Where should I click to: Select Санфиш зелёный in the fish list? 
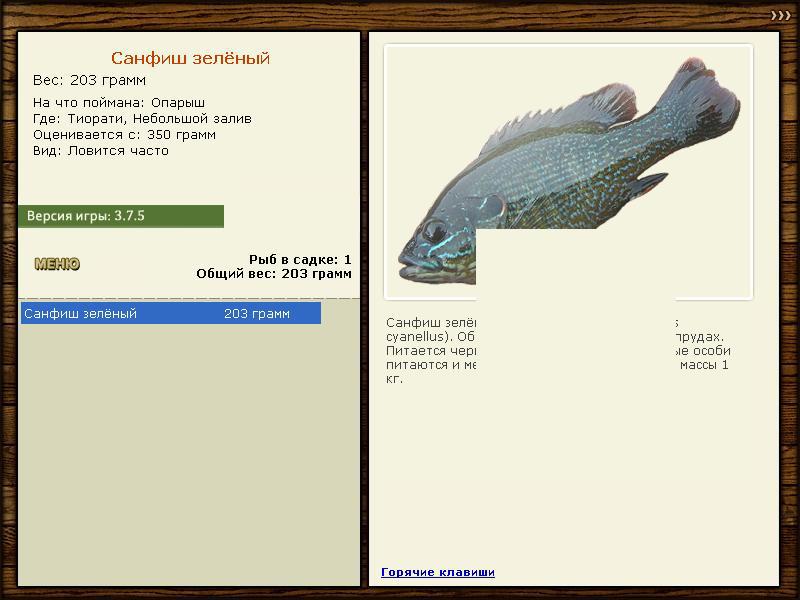tap(171, 313)
